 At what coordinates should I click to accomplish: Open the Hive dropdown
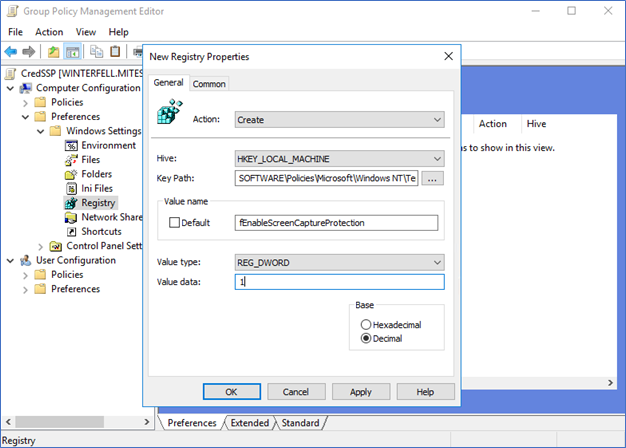click(339, 159)
